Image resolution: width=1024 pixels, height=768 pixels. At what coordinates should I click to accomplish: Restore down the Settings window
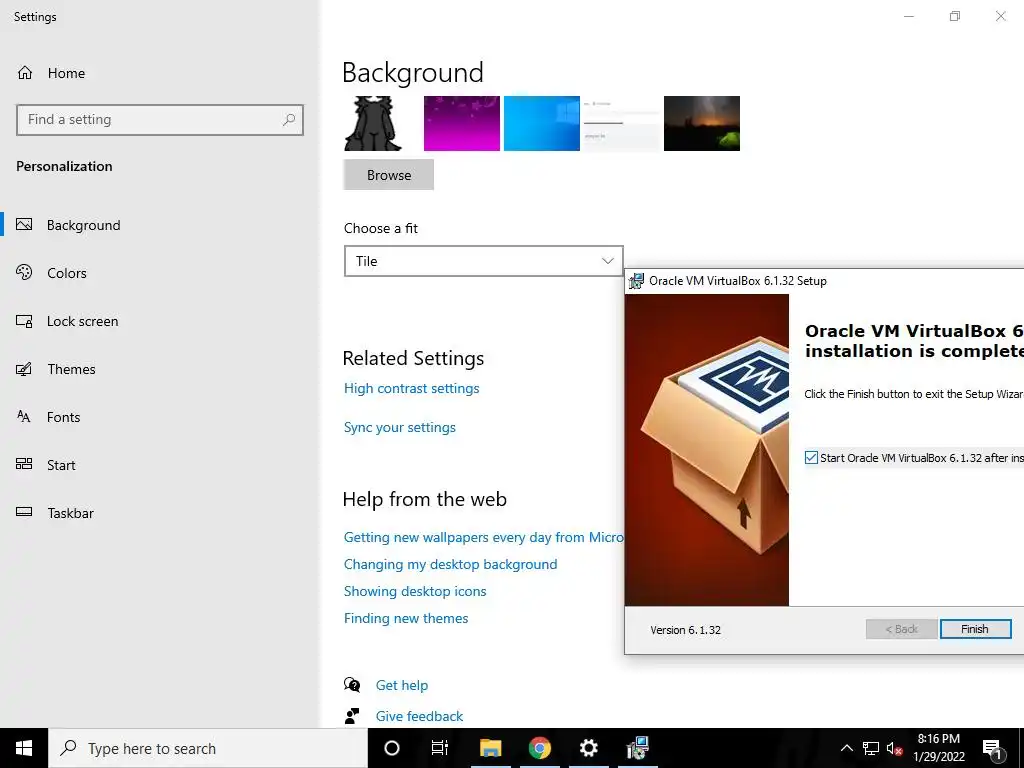pos(955,16)
